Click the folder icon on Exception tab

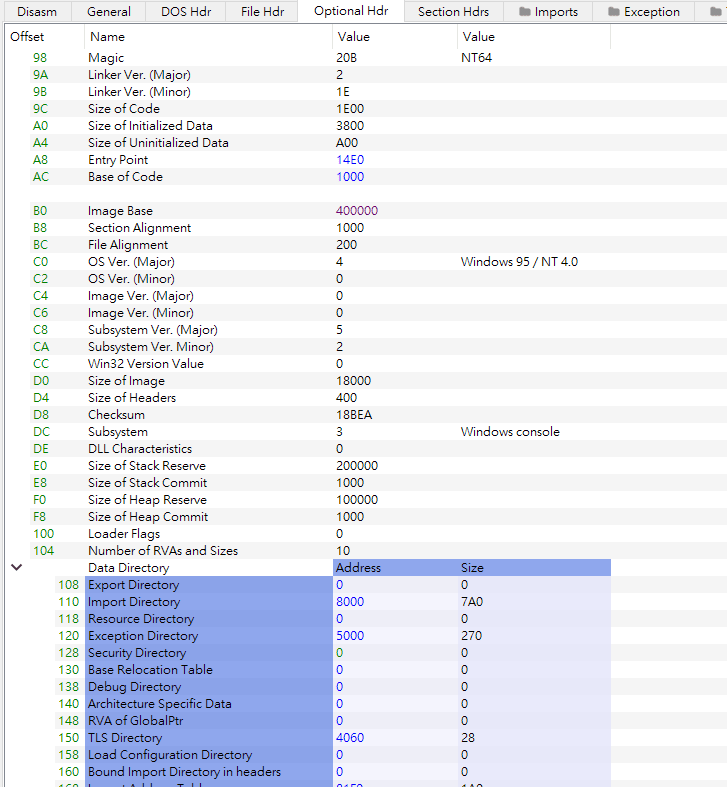pos(614,12)
